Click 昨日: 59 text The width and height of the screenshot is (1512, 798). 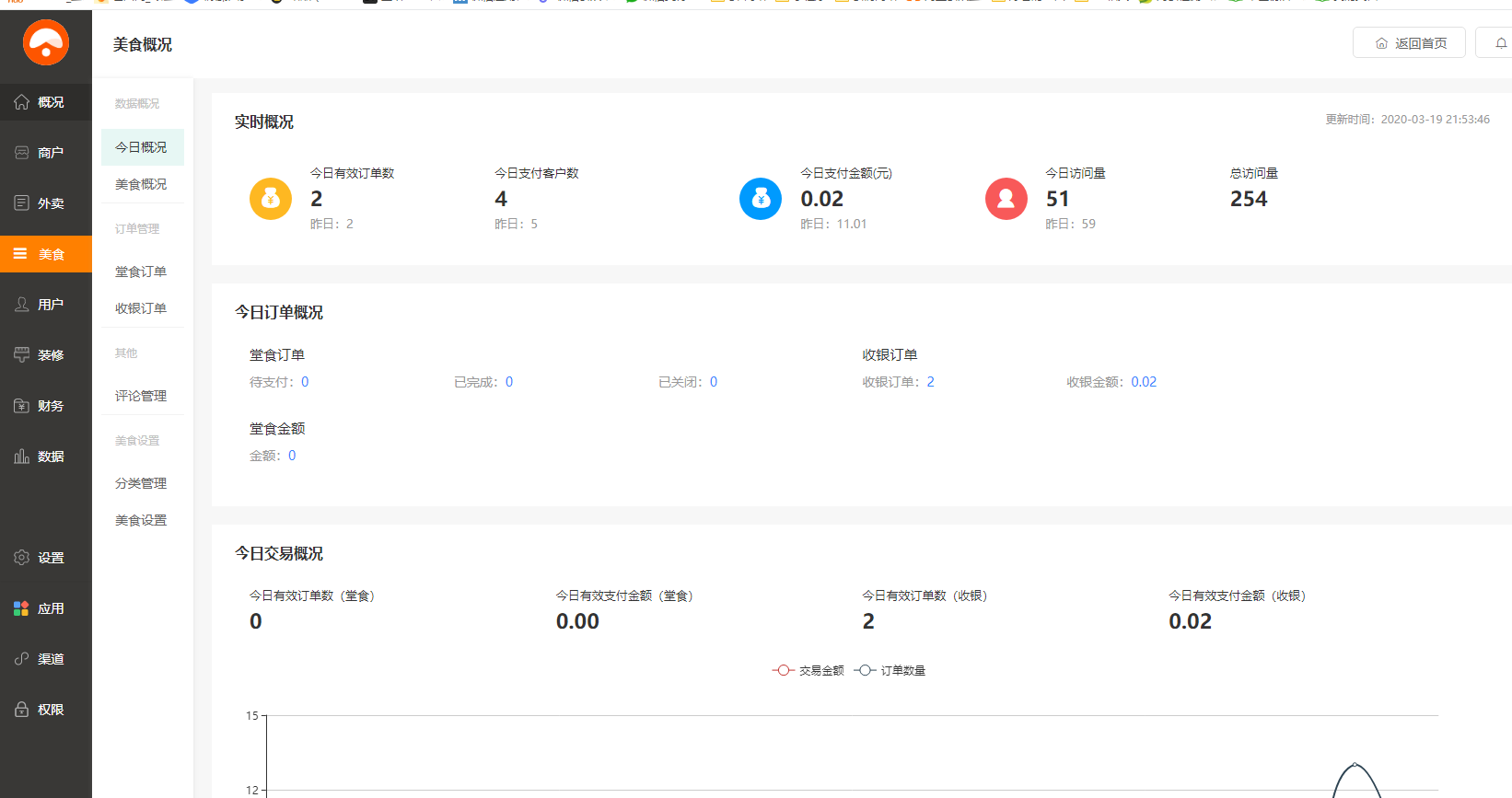1070,224
